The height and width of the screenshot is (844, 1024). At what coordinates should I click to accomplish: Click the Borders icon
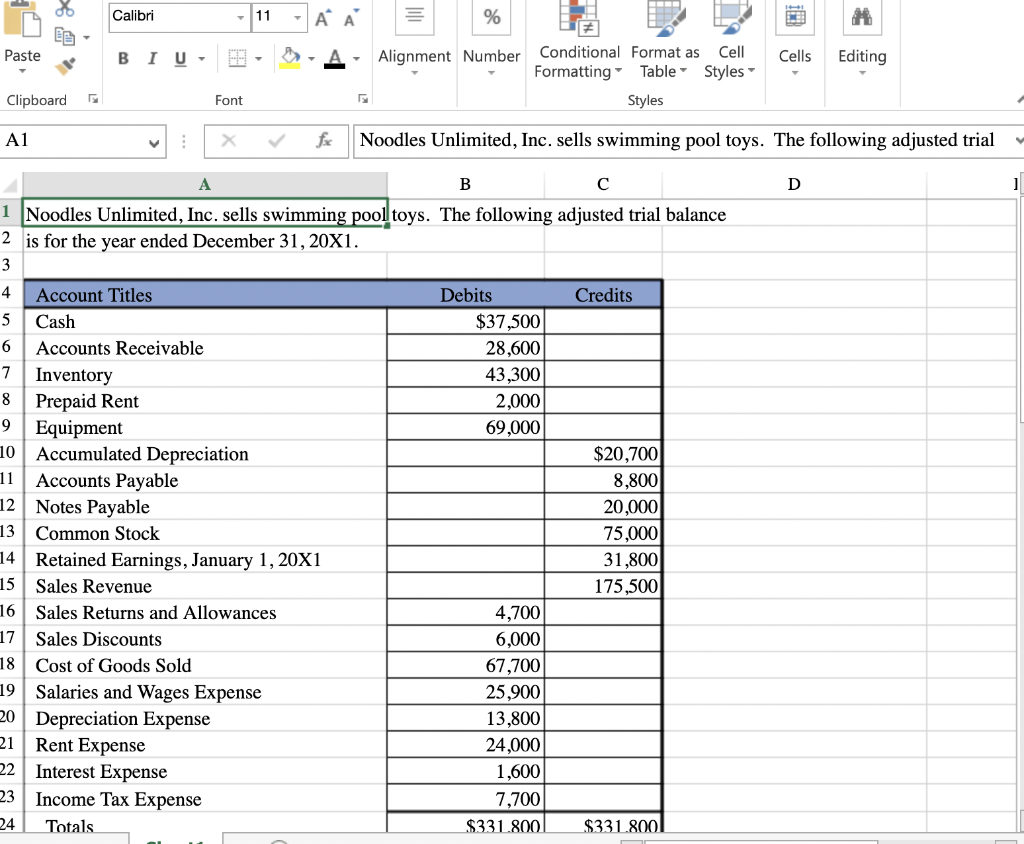coord(237,58)
